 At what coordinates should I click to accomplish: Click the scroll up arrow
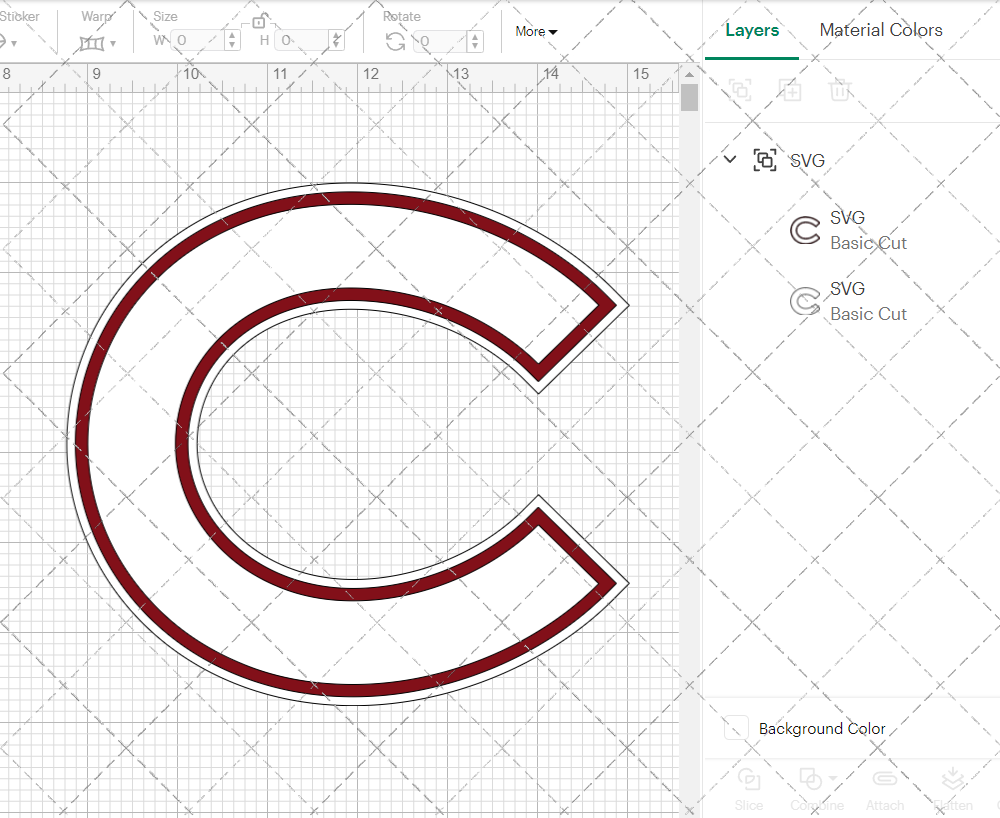[689, 74]
